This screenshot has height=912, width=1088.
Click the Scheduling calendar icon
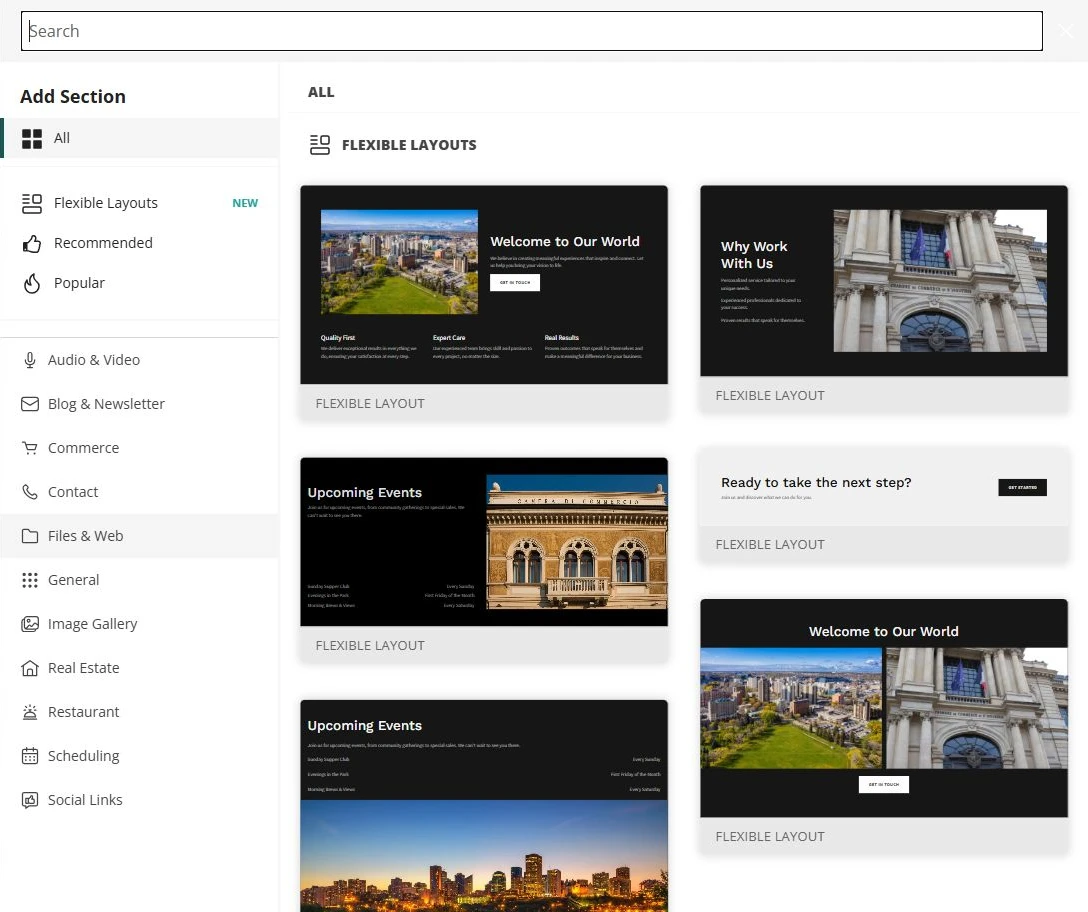tap(30, 756)
